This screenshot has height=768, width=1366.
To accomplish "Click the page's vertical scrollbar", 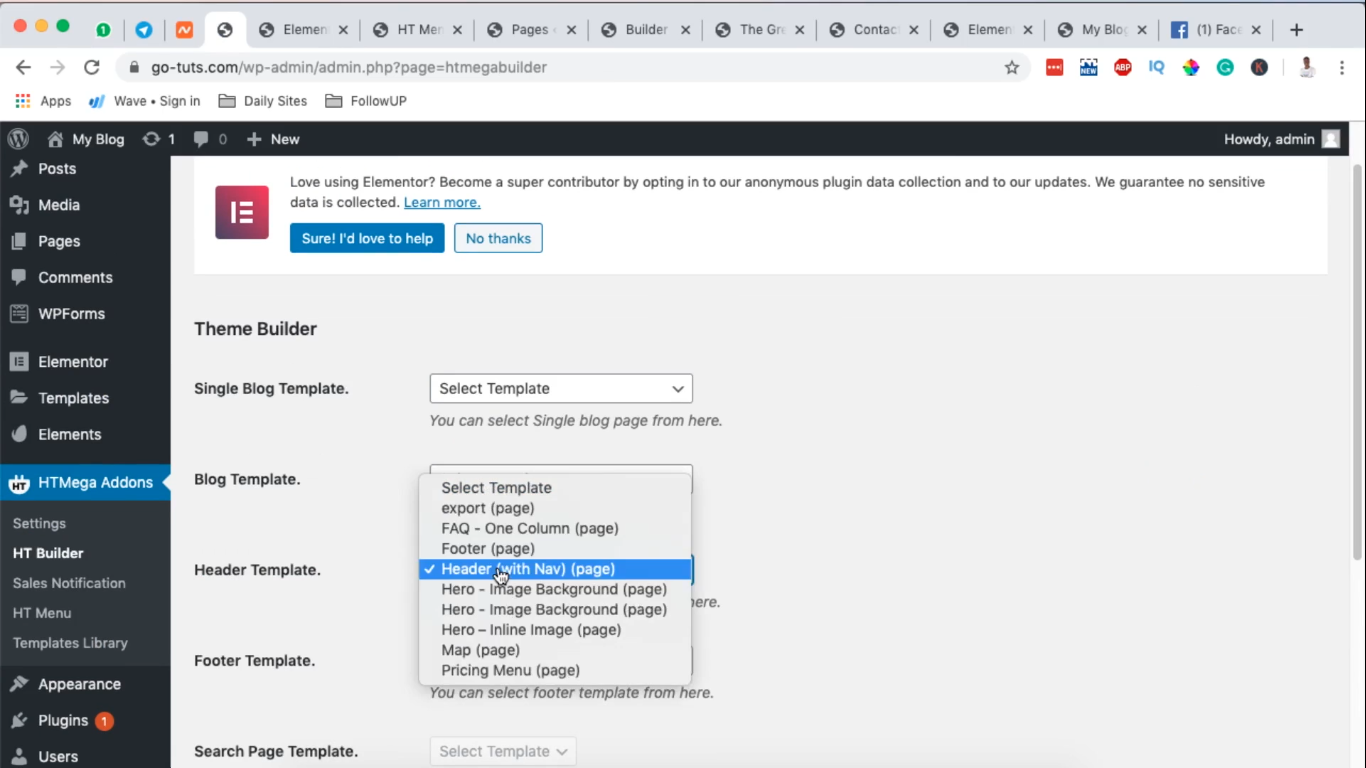I will [x=1357, y=360].
